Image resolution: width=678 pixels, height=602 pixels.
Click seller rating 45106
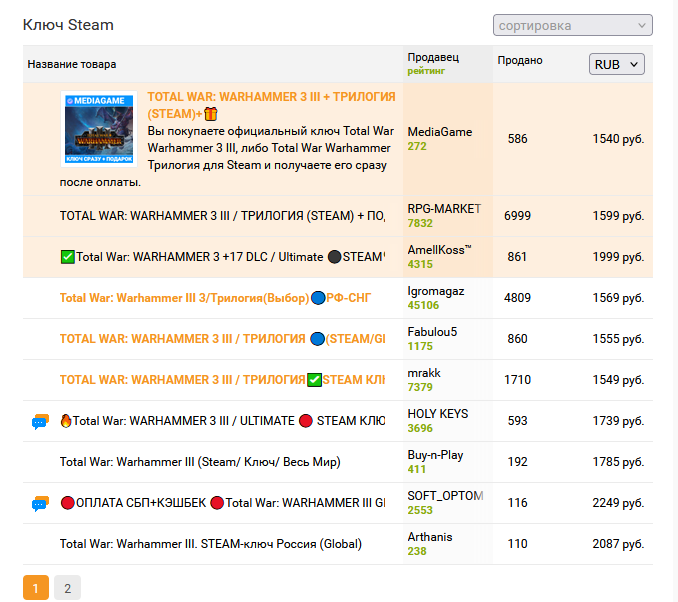423,305
